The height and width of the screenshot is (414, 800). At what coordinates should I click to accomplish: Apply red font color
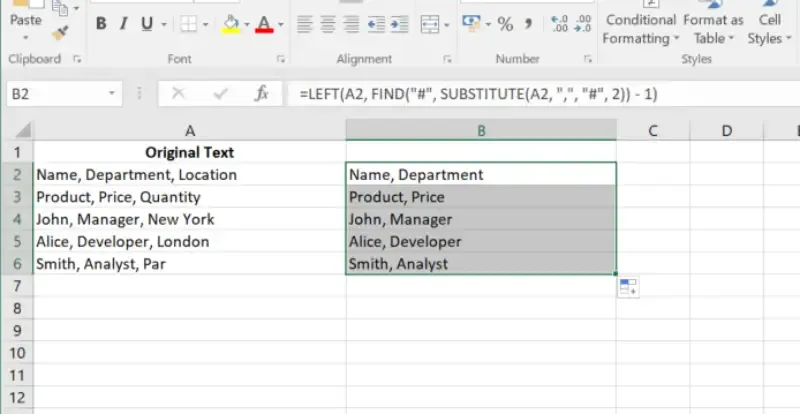(264, 23)
